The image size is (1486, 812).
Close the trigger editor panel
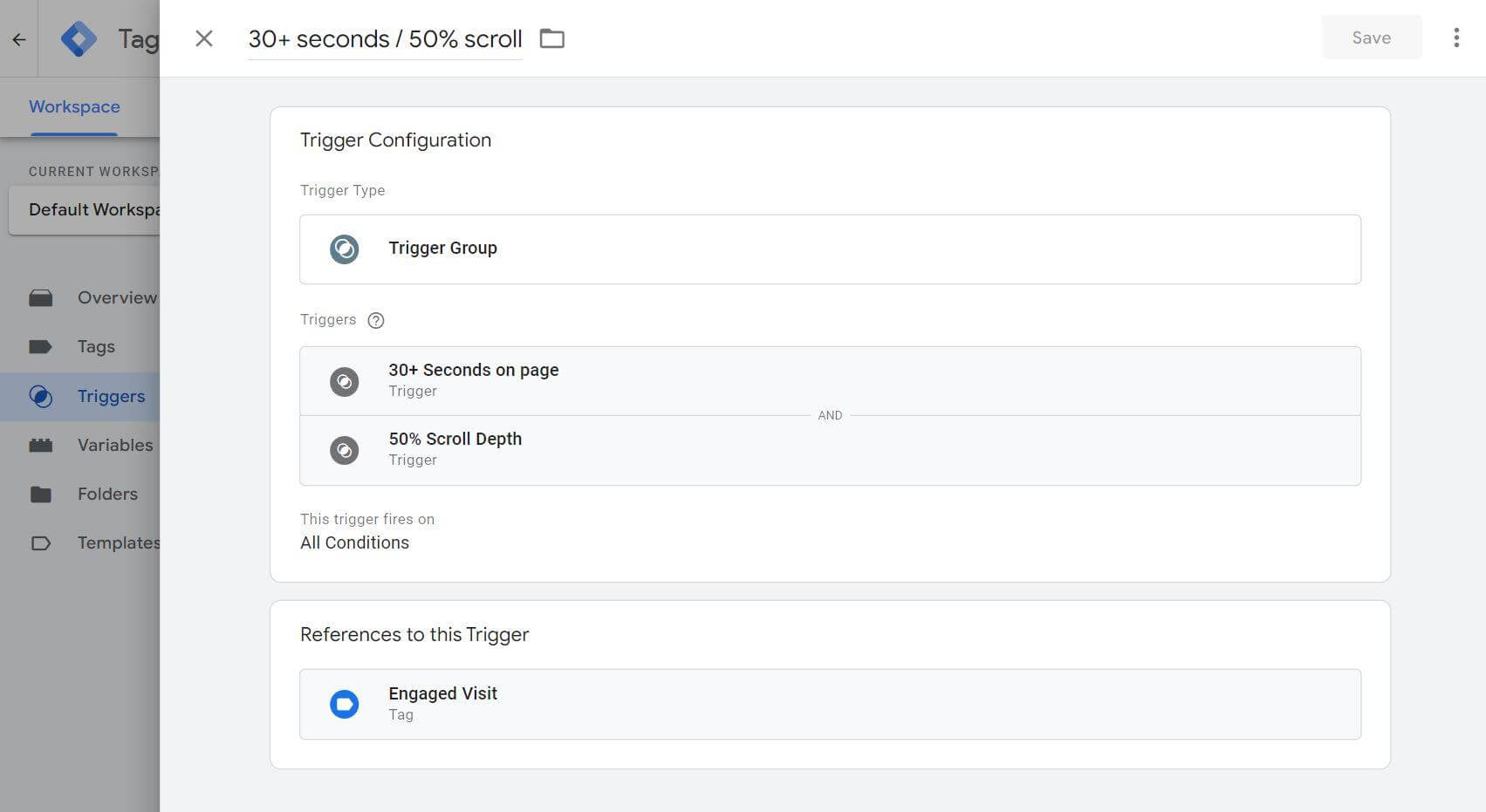coord(204,38)
